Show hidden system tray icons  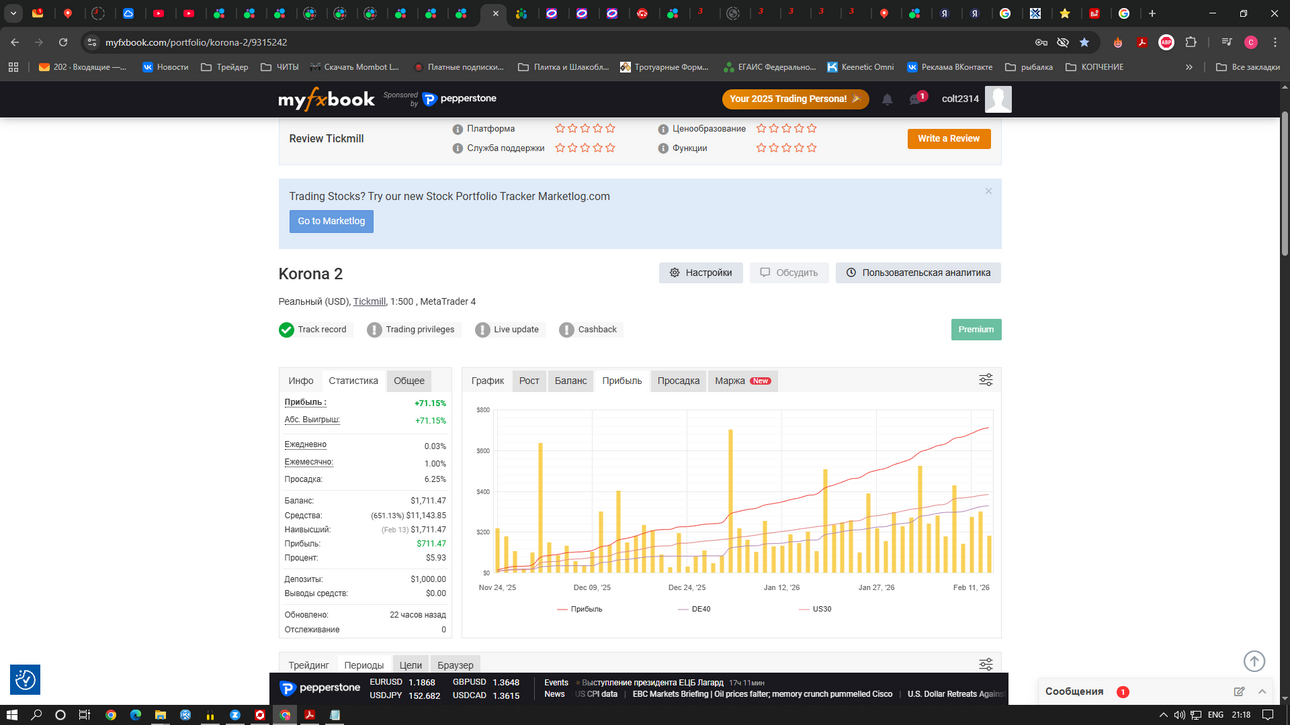tap(1163, 715)
